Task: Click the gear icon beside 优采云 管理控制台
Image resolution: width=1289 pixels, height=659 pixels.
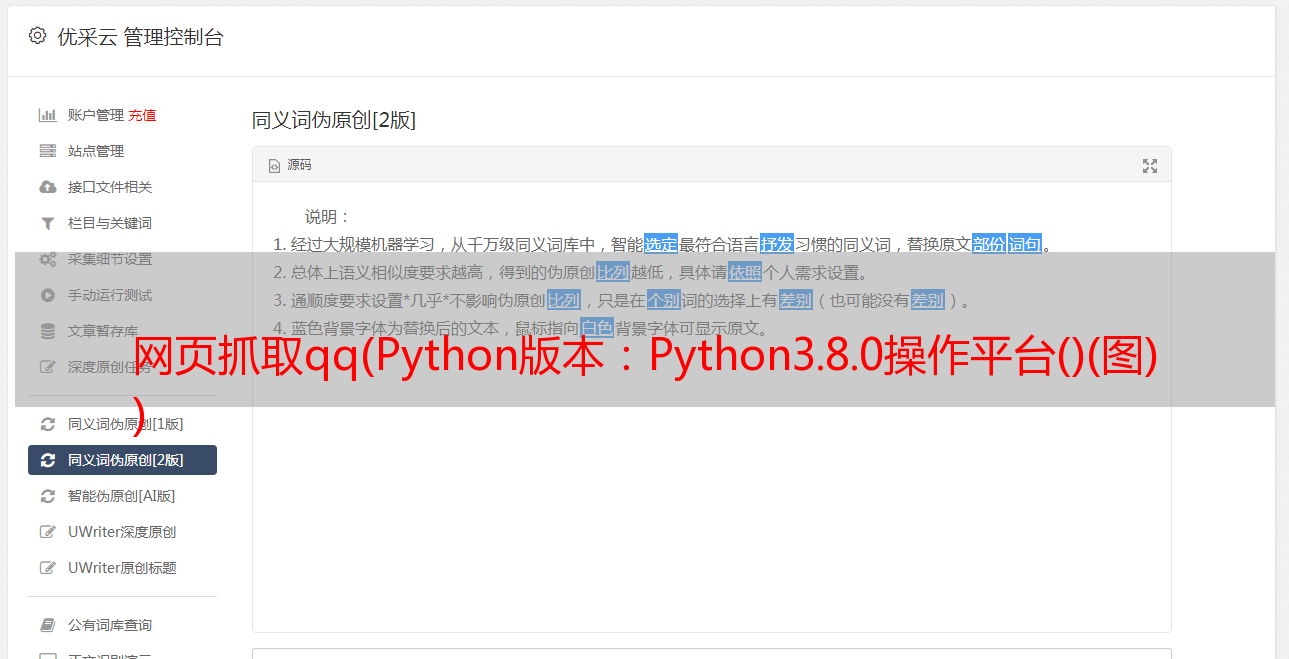Action: [37, 36]
